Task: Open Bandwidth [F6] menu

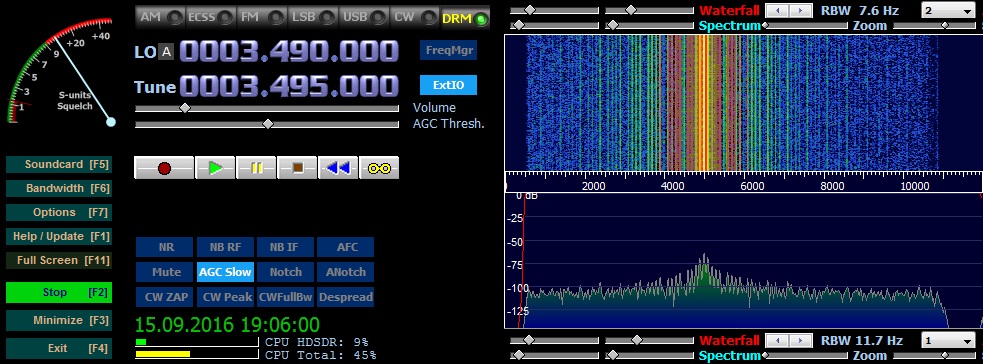Action: 59,189
